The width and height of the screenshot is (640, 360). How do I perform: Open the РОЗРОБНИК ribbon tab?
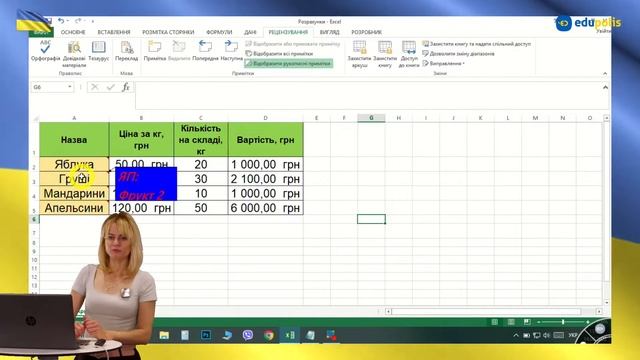coord(367,32)
